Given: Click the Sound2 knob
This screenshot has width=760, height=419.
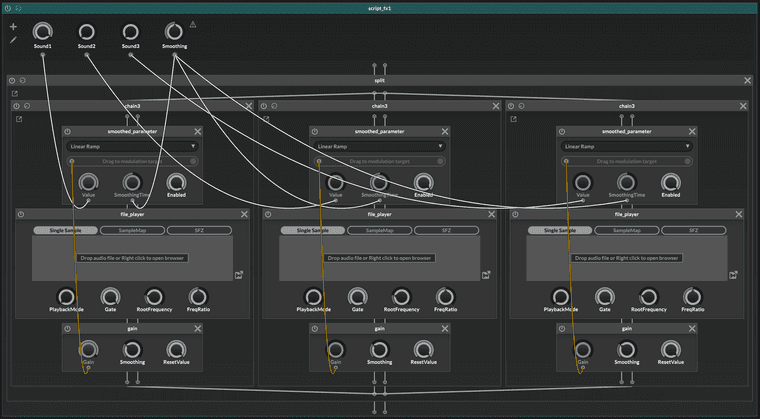Looking at the screenshot, I should 87,32.
